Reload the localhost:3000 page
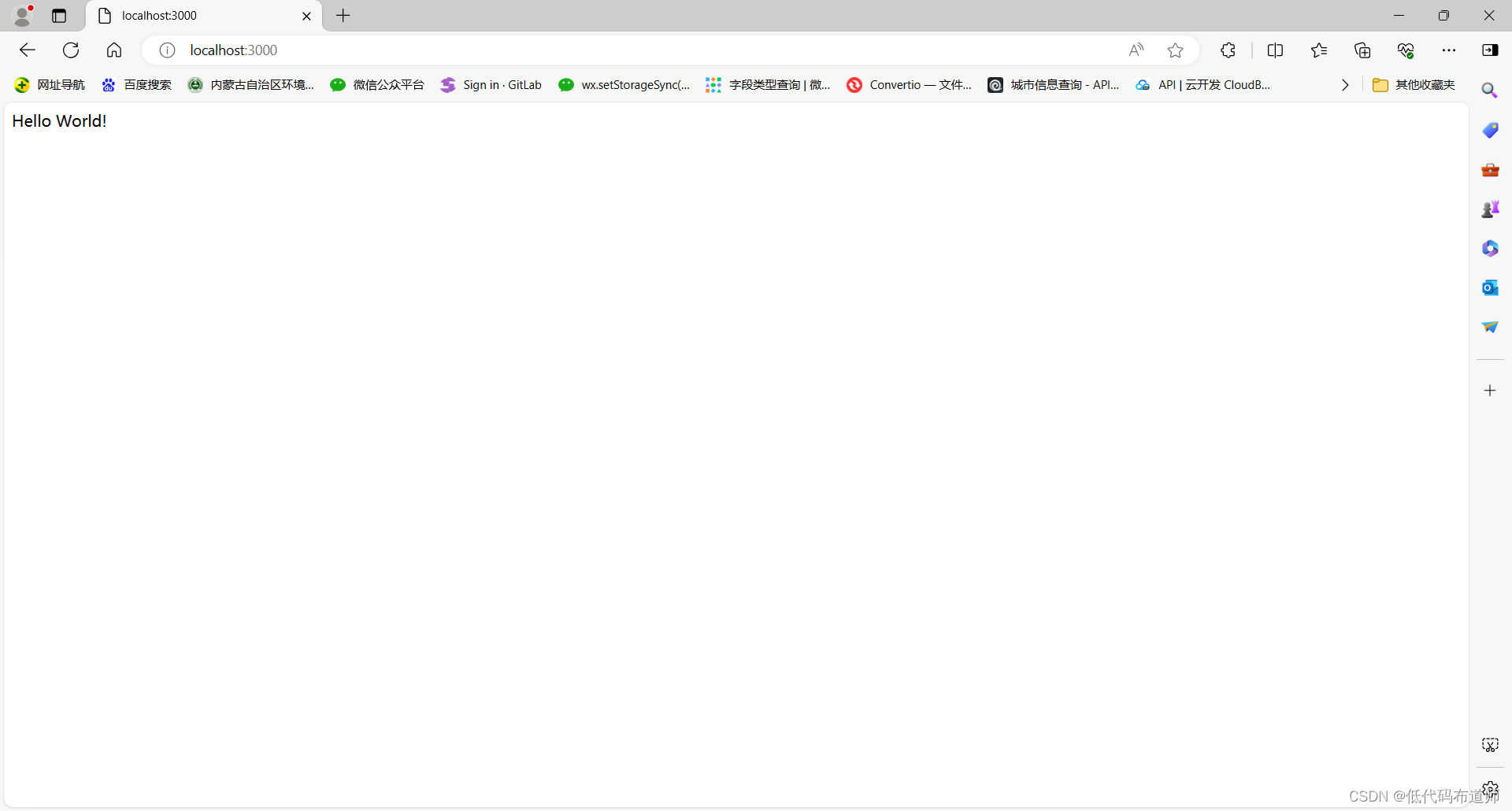1512x811 pixels. coord(71,50)
